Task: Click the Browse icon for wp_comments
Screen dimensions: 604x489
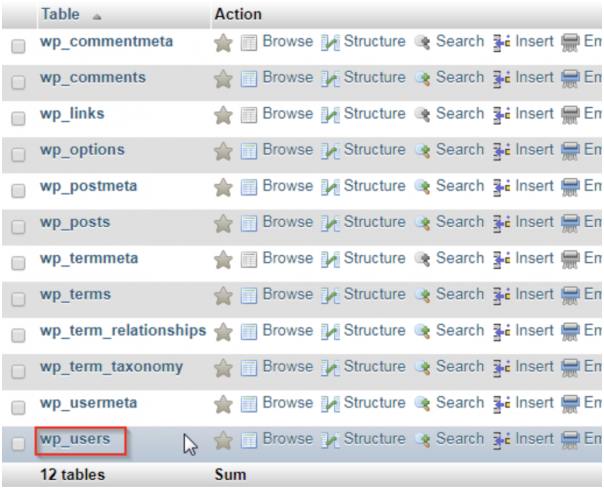Action: 249,79
